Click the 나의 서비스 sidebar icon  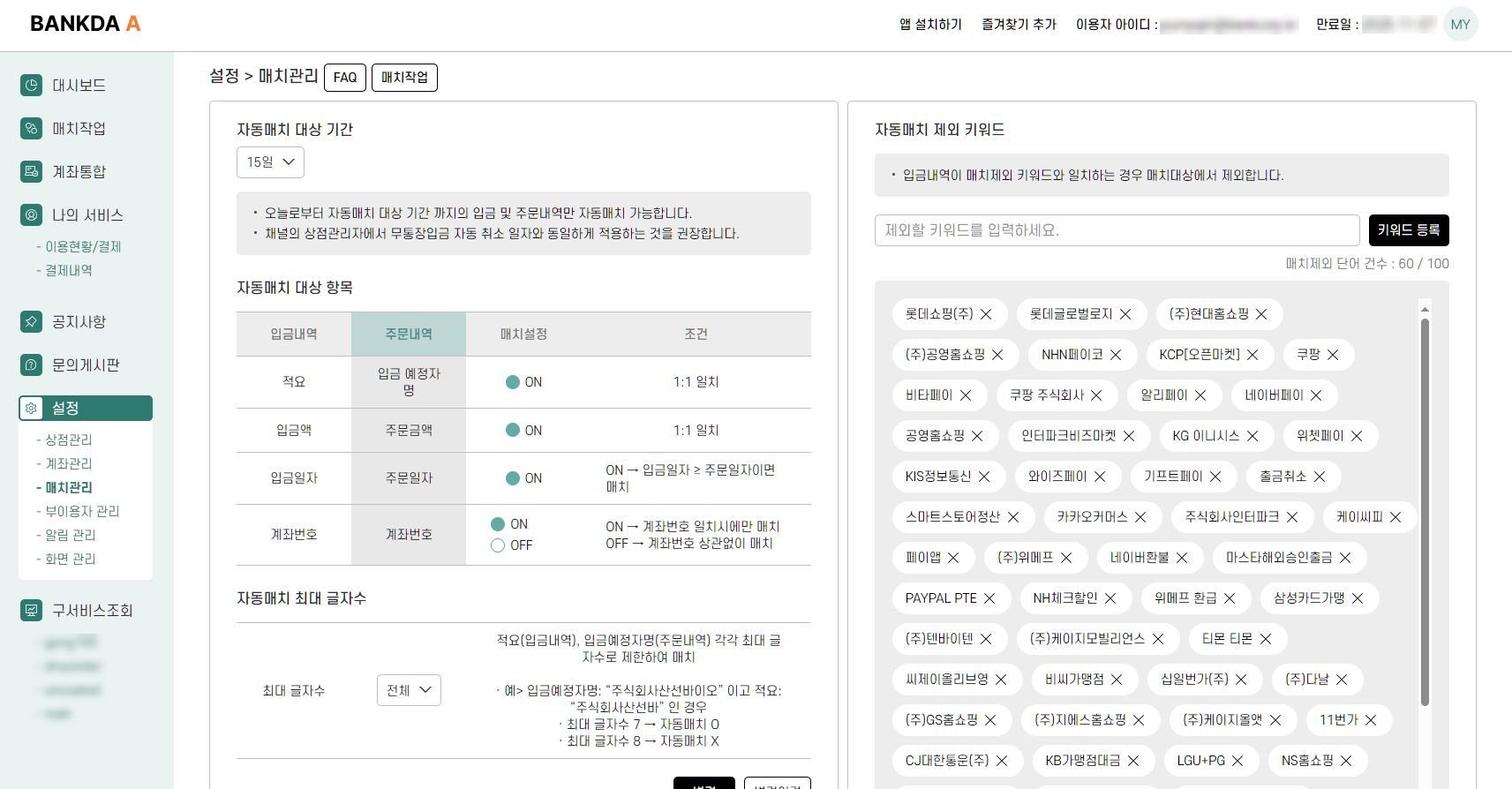point(31,214)
